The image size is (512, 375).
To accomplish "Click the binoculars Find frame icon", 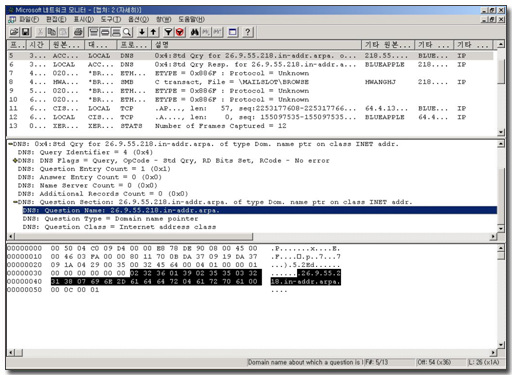I will tap(195, 32).
